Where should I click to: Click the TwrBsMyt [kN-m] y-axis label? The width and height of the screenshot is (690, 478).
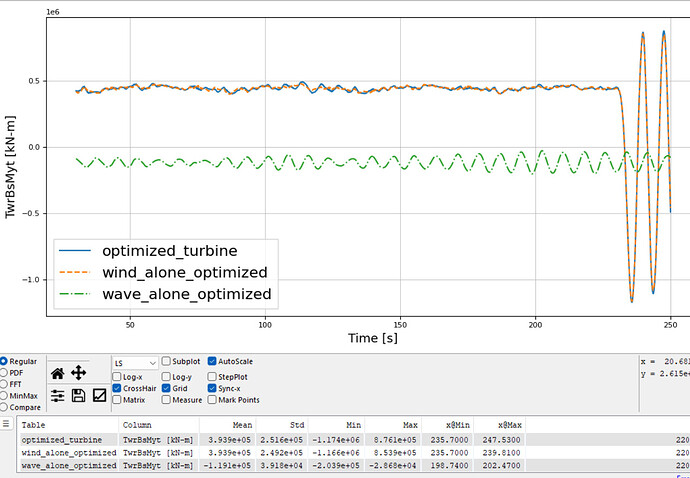click(x=10, y=167)
